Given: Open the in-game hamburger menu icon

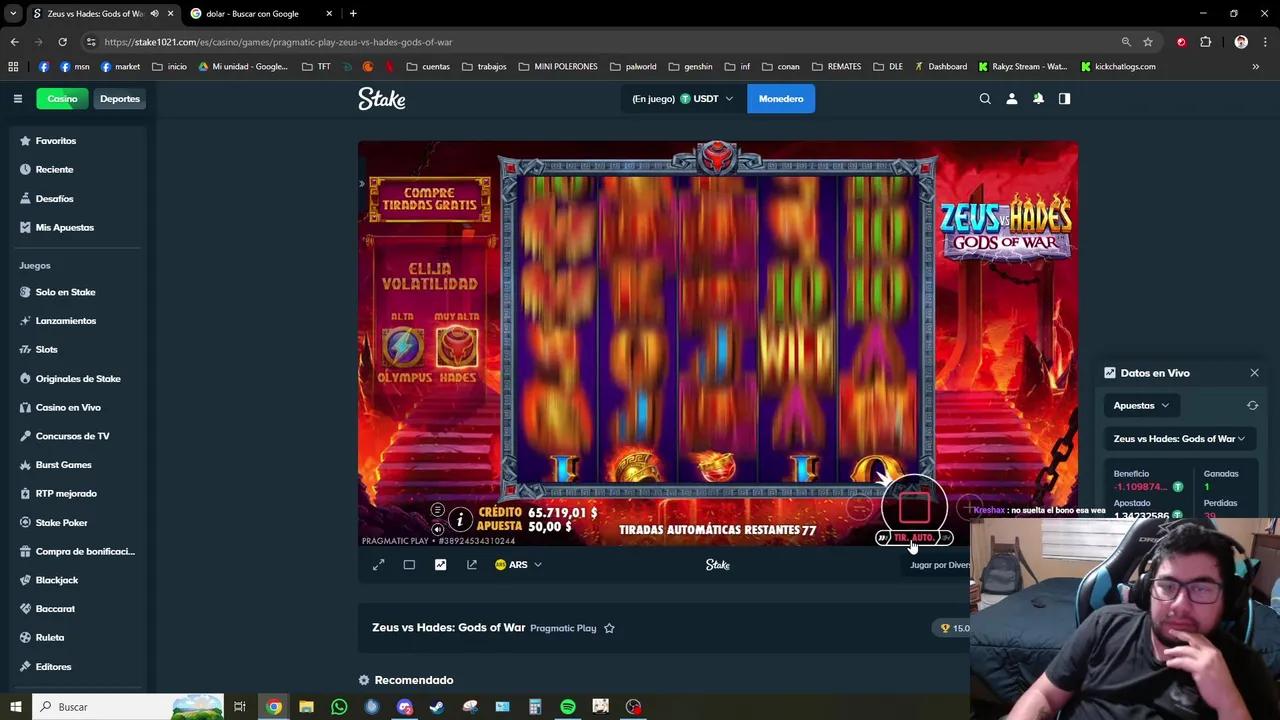Looking at the screenshot, I should point(438,509).
